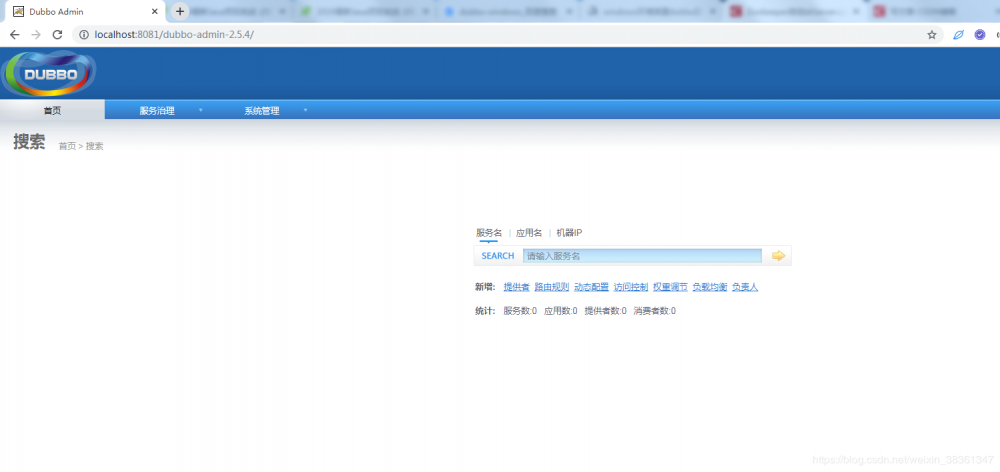
Task: Click the 应用数:0 statistic
Action: coord(561,311)
